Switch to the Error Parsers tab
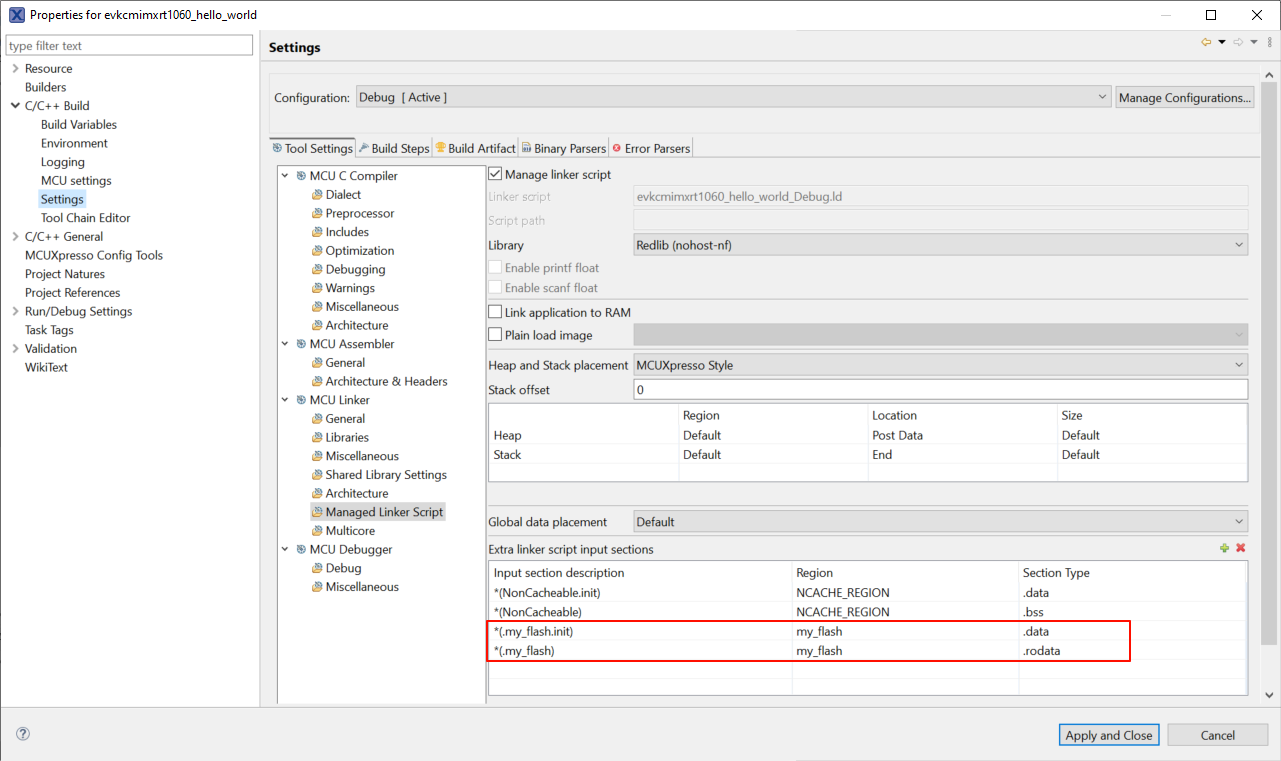The height and width of the screenshot is (761, 1281). coord(651,148)
